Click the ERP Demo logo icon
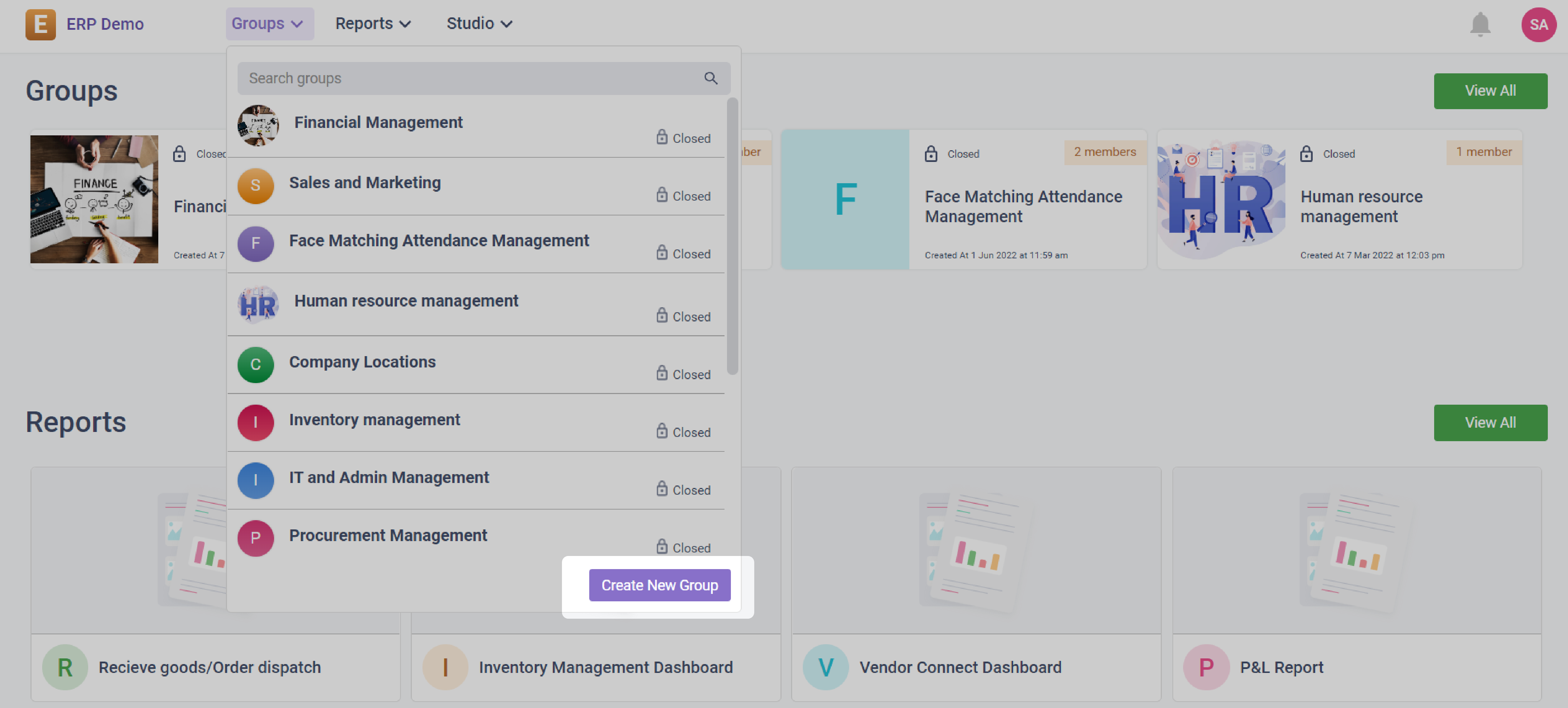The image size is (1568, 708). click(x=40, y=24)
